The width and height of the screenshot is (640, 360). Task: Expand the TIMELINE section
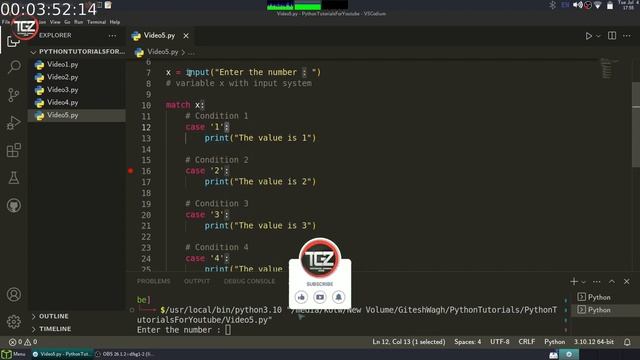click(x=76, y=329)
